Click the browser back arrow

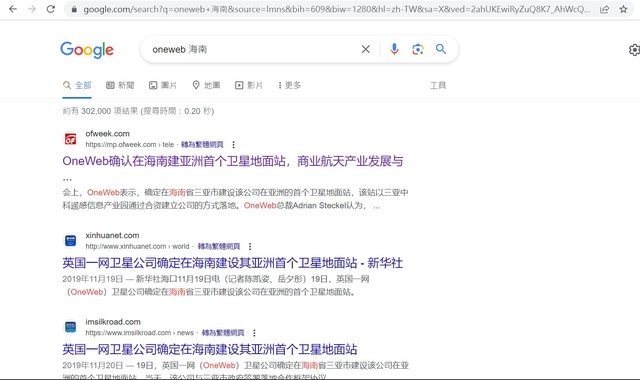coord(13,9)
